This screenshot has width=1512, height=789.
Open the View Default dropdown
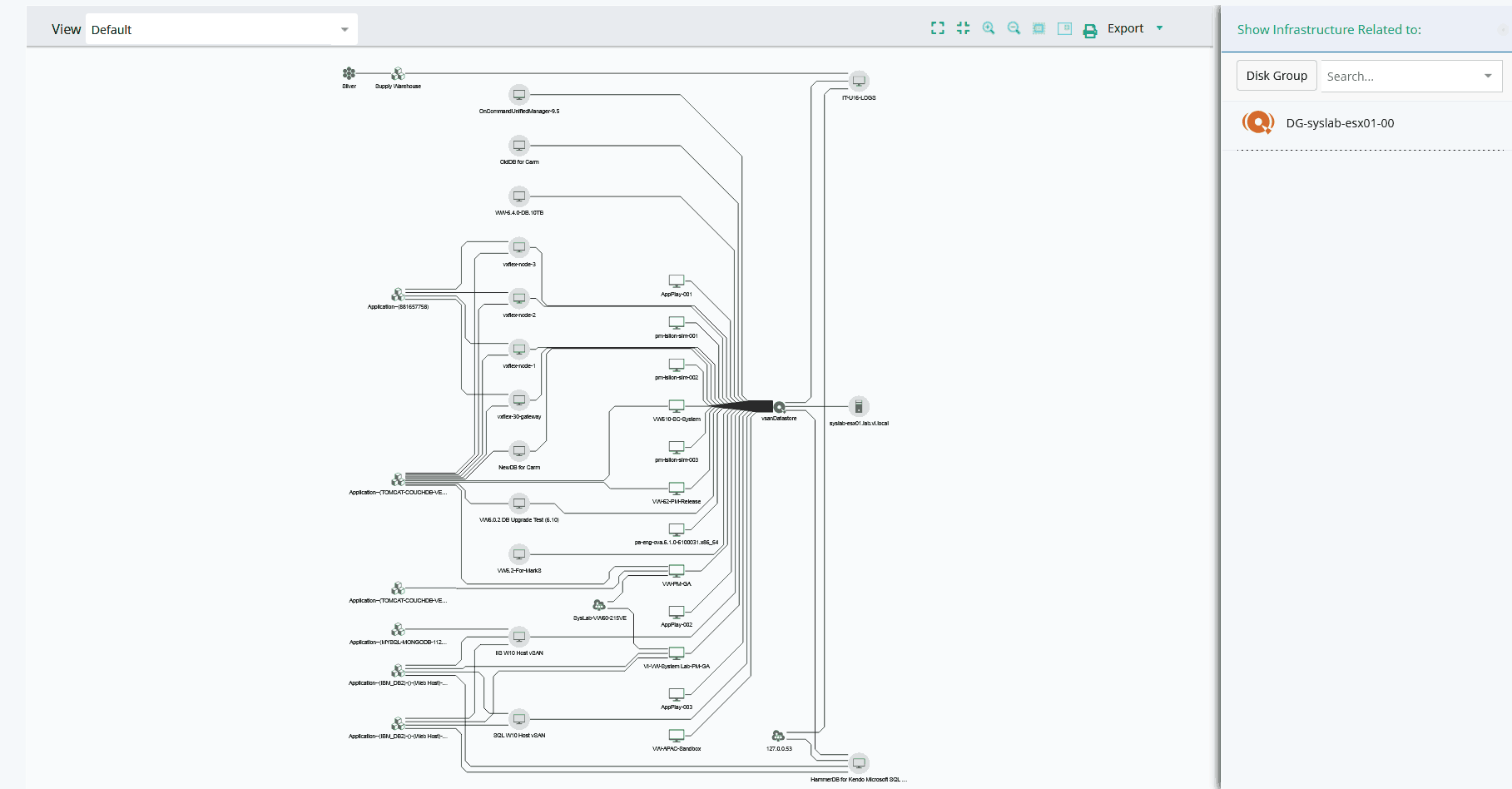pyautogui.click(x=221, y=29)
